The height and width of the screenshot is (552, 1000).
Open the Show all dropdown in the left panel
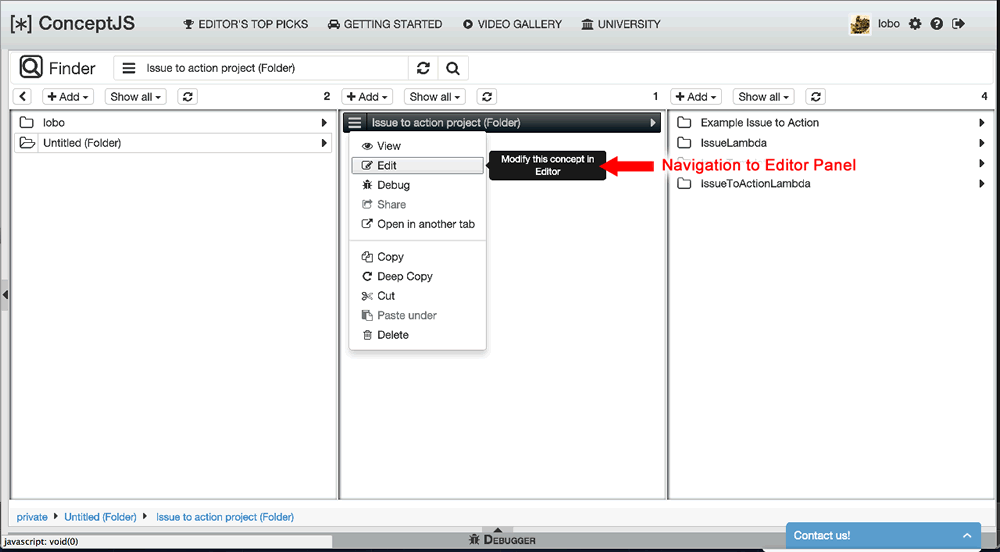[x=135, y=97]
